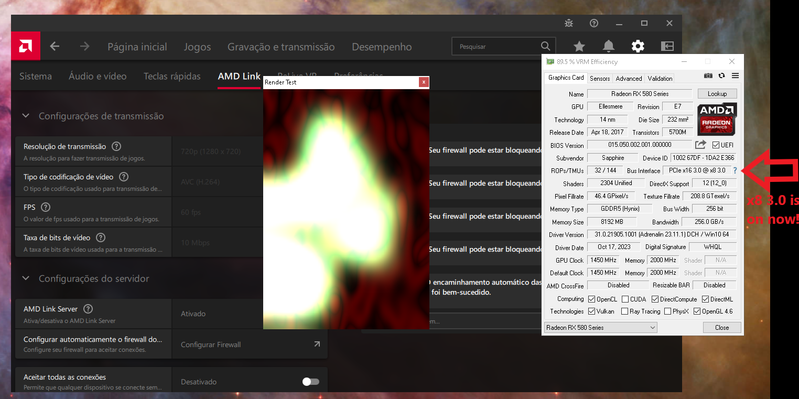Click the AMD logo in Radeon Software
This screenshot has height=399, width=799.
(25, 46)
